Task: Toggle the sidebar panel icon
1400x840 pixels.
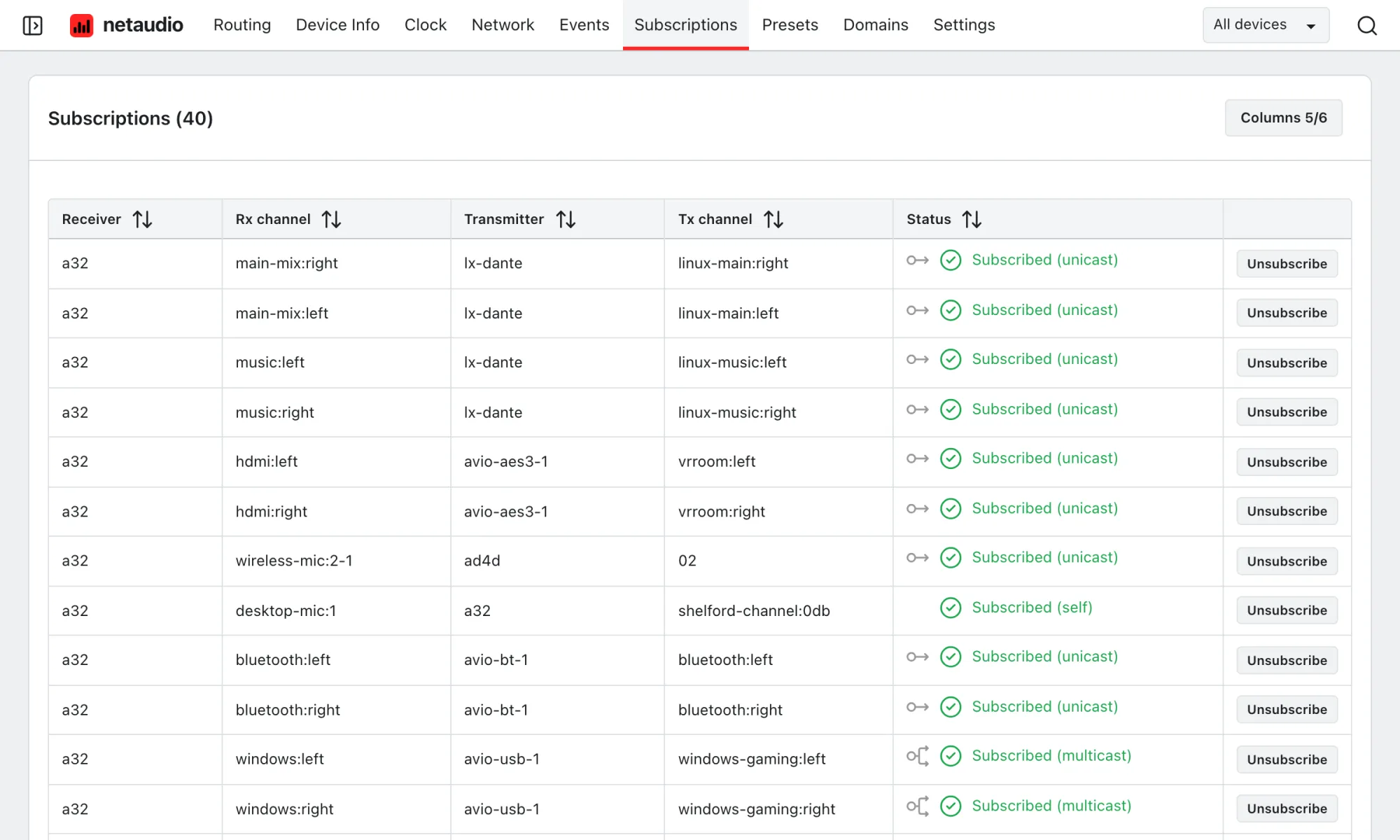Action: click(x=33, y=26)
